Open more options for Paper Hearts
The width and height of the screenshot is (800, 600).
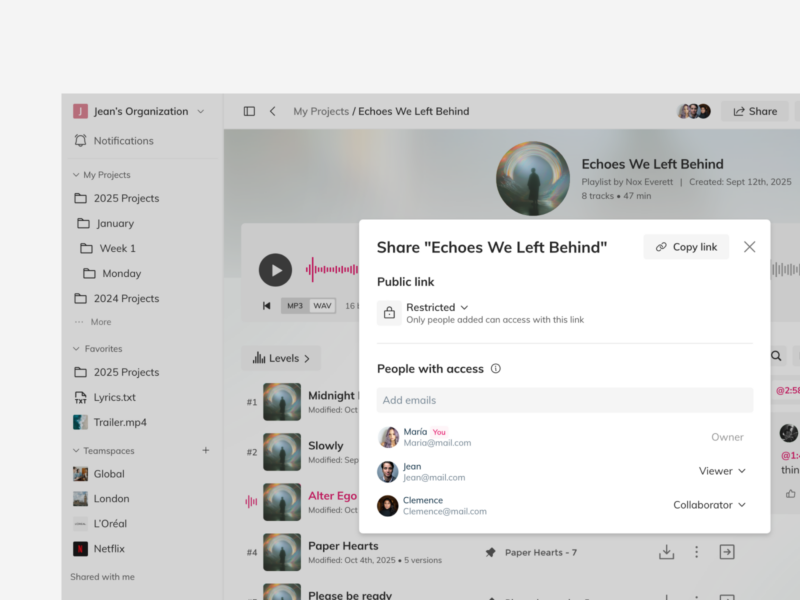click(x=697, y=552)
